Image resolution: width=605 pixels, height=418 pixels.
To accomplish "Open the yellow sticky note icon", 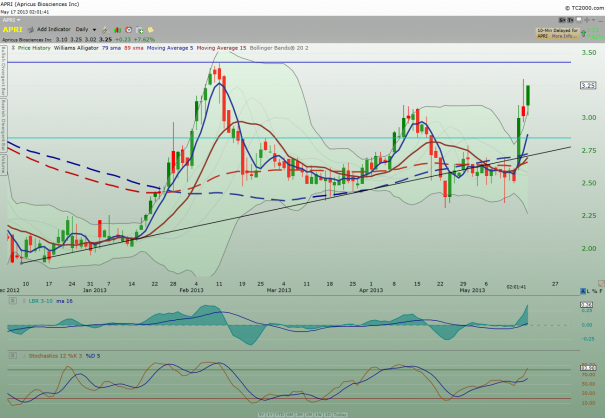I will (x=150, y=30).
